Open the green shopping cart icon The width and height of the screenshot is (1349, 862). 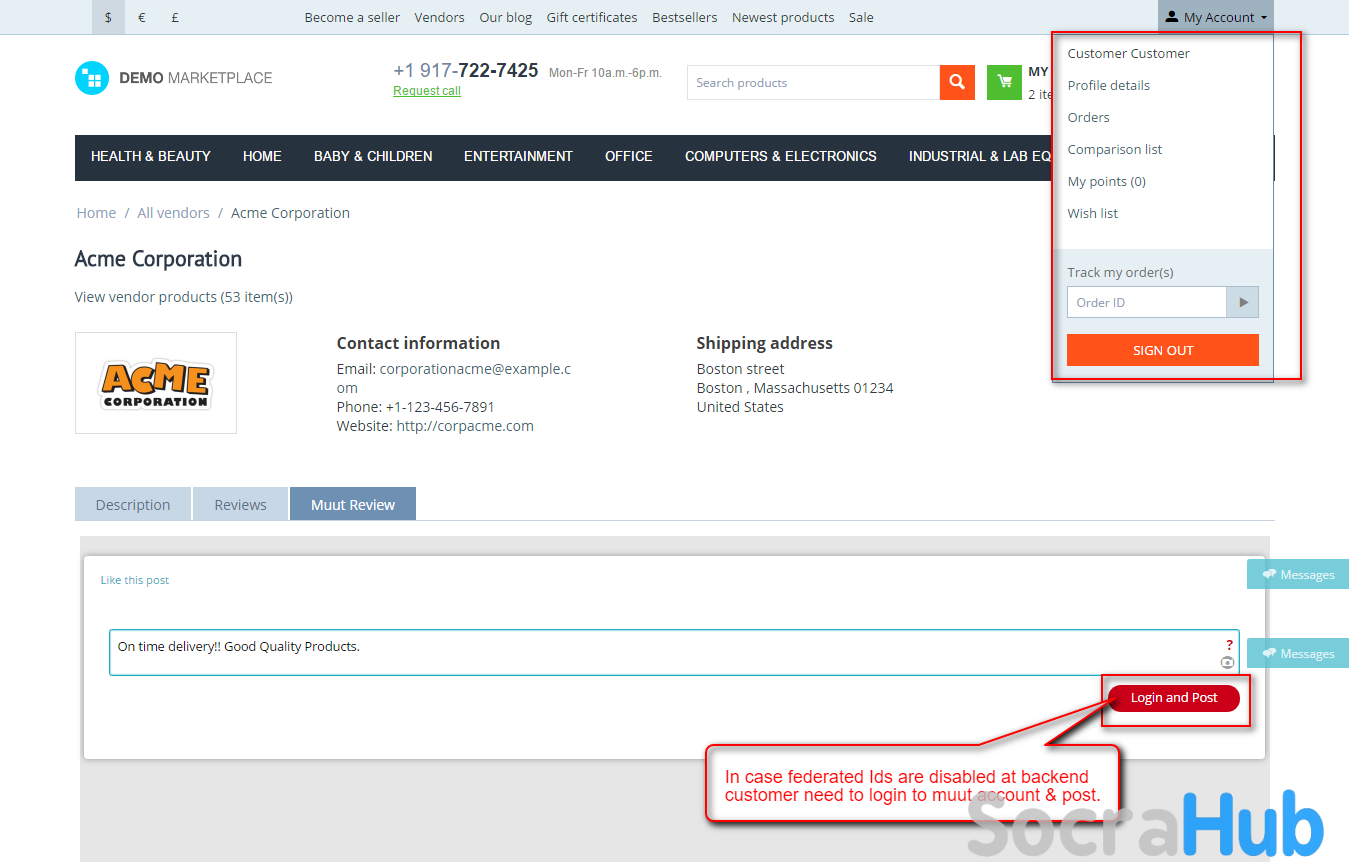[x=1004, y=83]
